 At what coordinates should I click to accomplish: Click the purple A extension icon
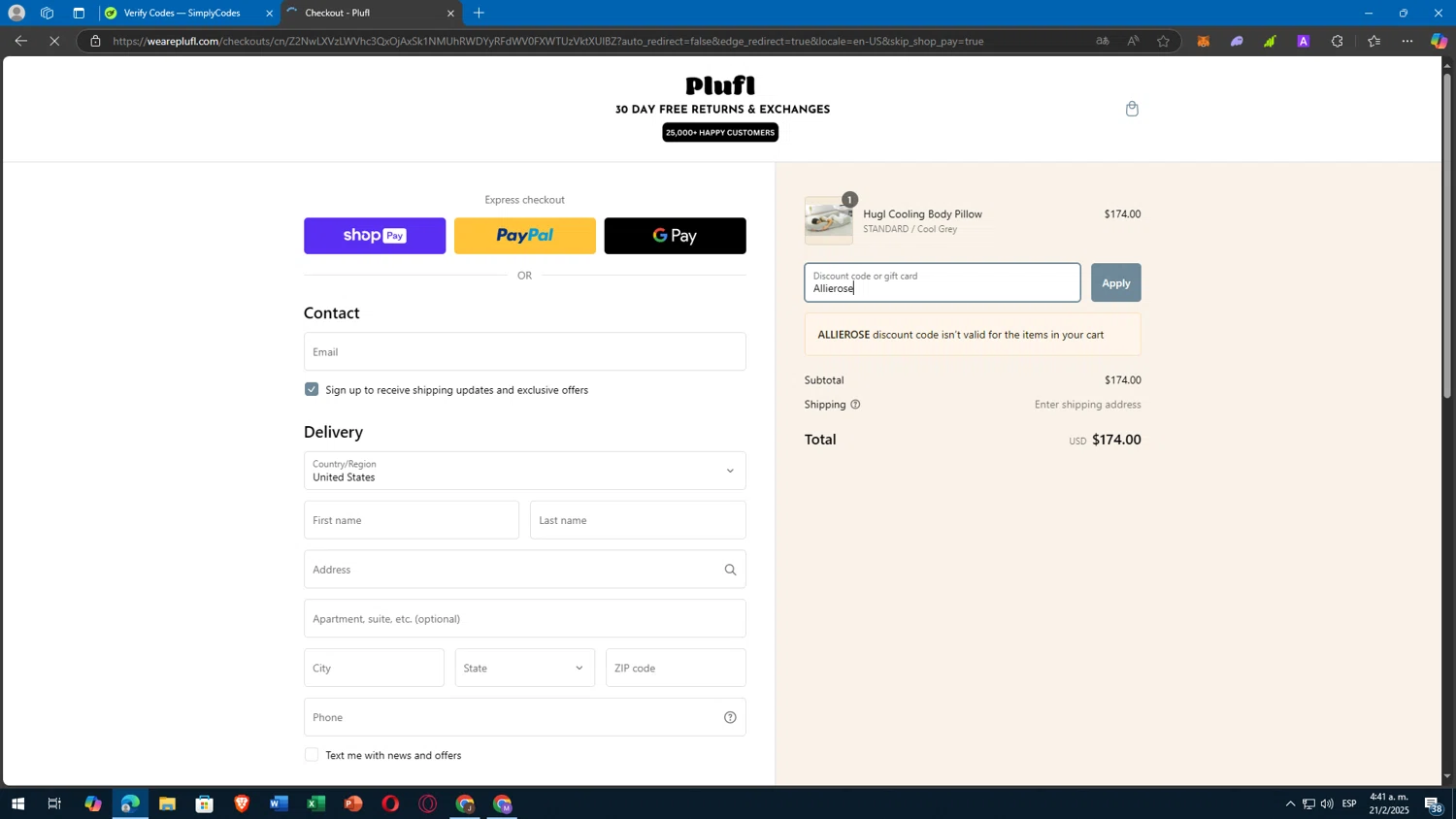1304,41
